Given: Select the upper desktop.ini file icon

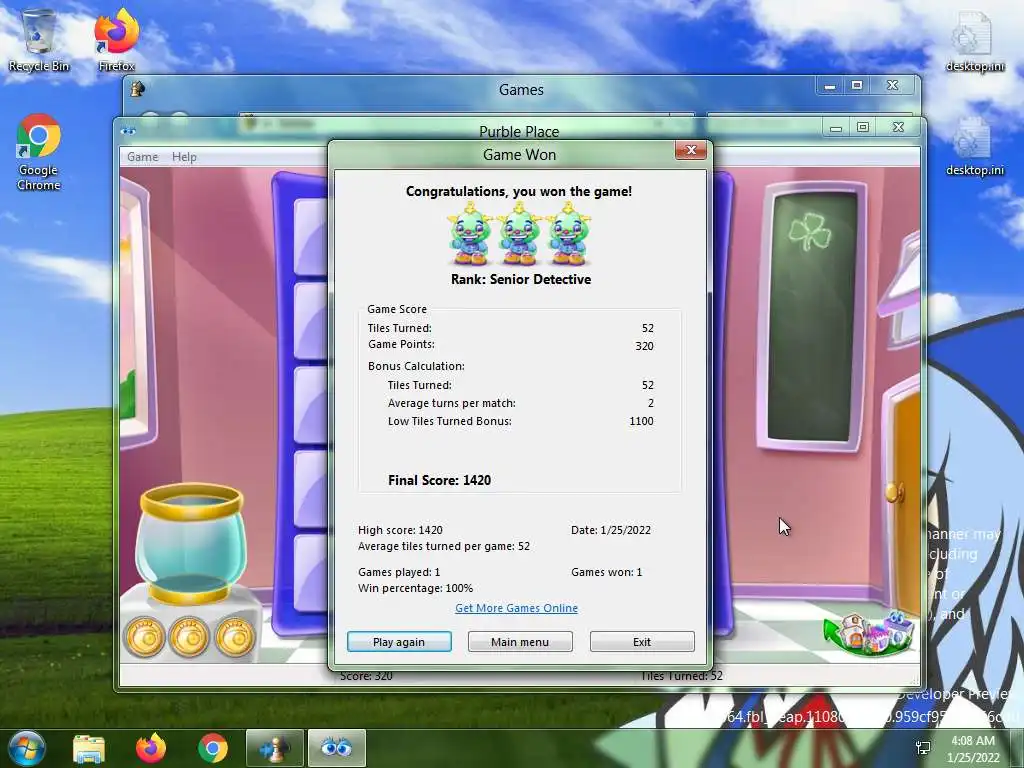Looking at the screenshot, I should click(974, 42).
